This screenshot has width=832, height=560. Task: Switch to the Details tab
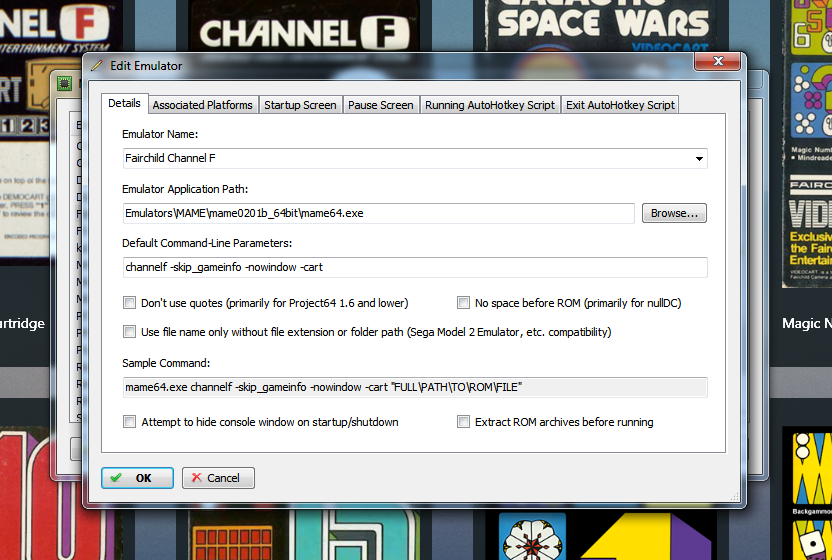point(124,104)
